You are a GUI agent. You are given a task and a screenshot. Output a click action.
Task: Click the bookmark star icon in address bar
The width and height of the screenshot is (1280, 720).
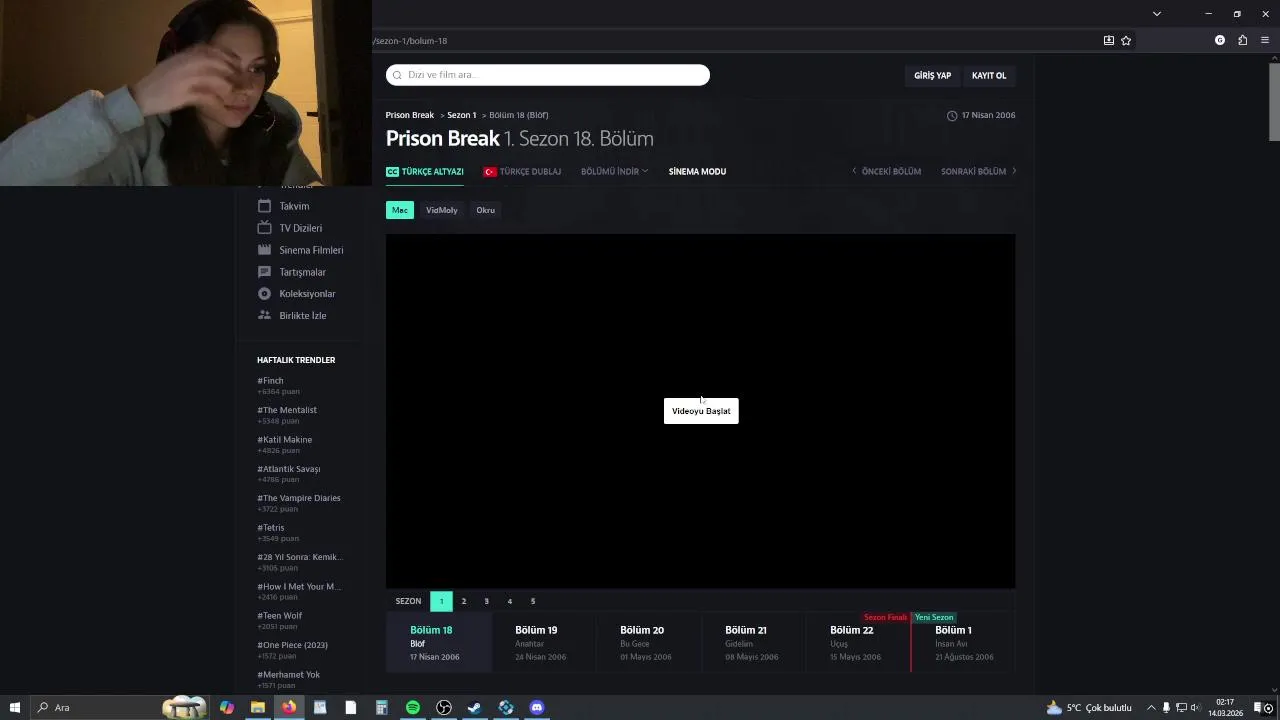(1126, 41)
